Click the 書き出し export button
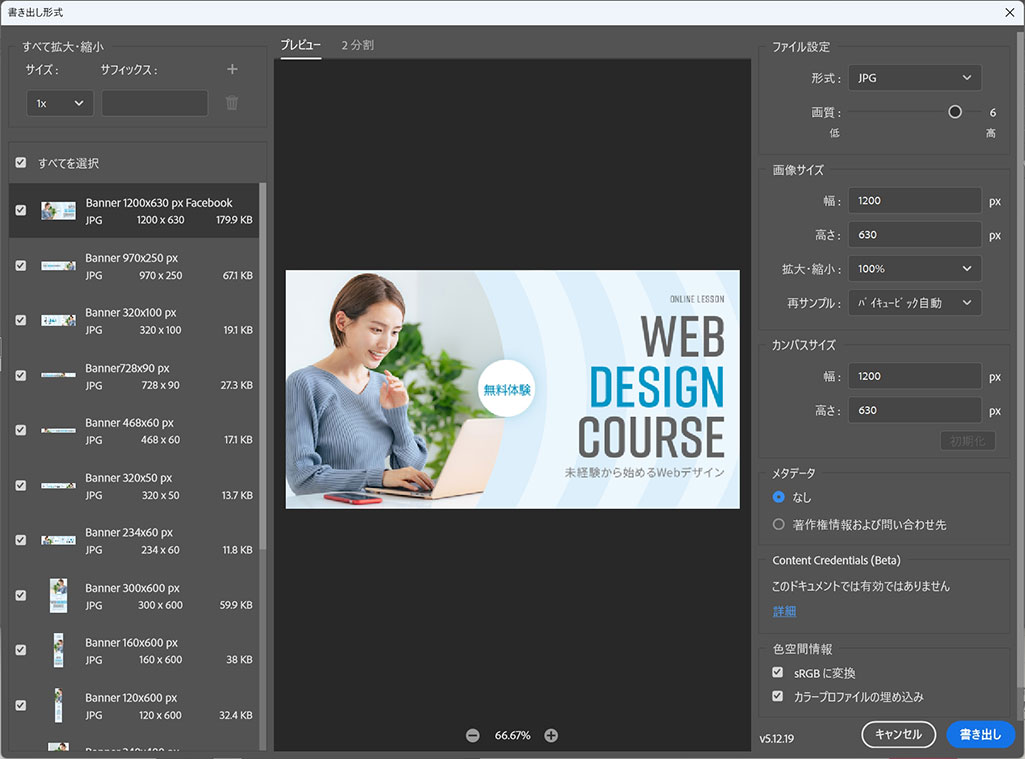1025x759 pixels. [980, 735]
